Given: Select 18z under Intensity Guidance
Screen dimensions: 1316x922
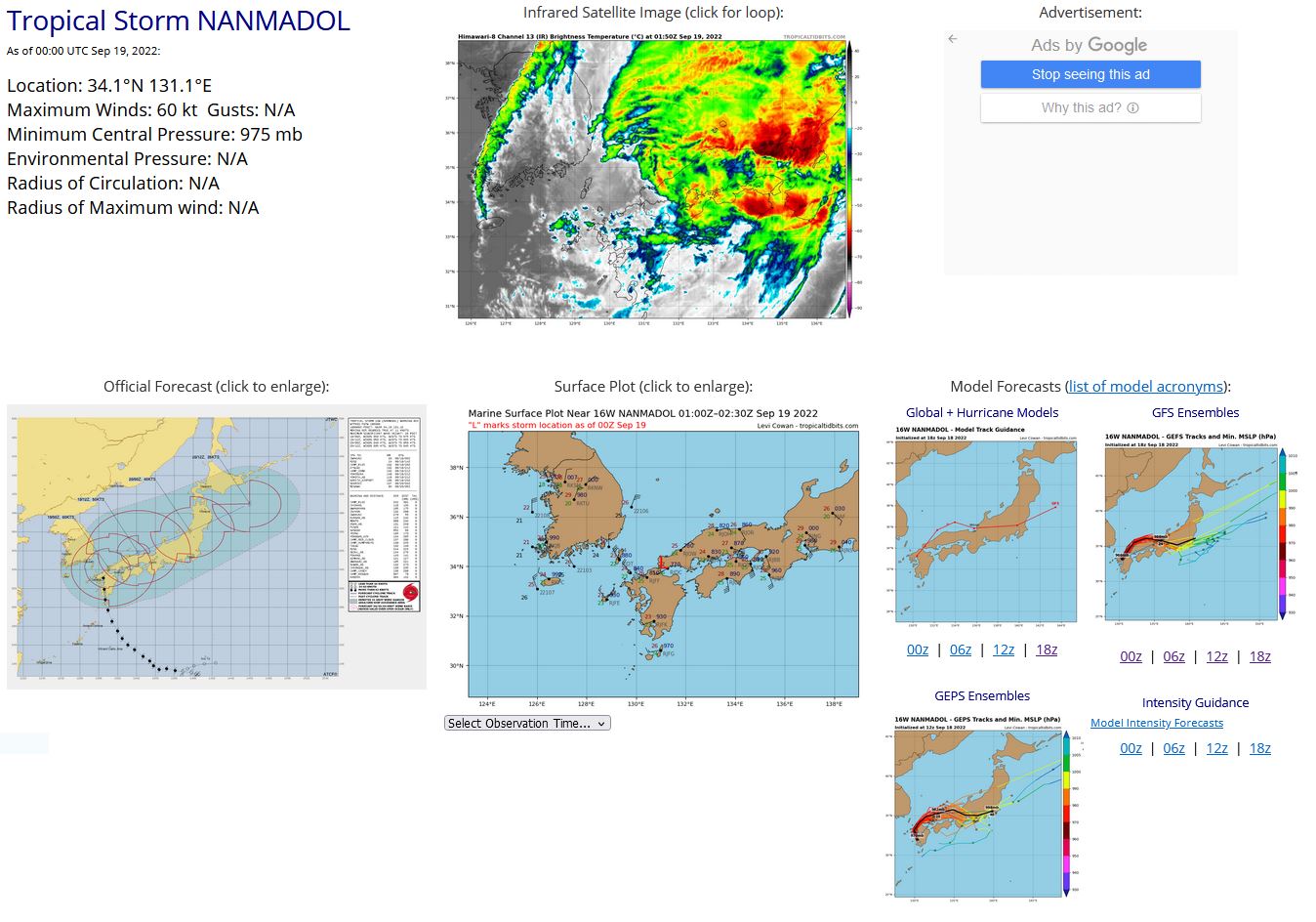Looking at the screenshot, I should pos(1260,748).
